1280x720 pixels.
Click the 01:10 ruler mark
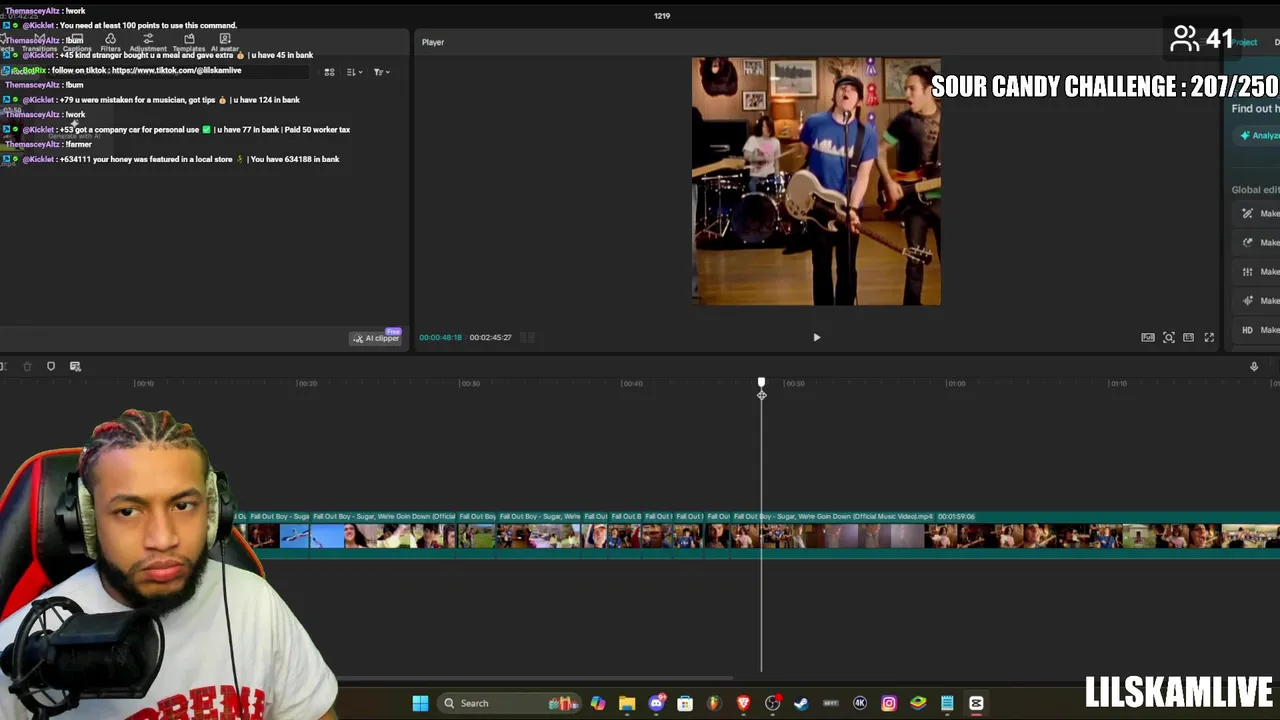(1118, 384)
